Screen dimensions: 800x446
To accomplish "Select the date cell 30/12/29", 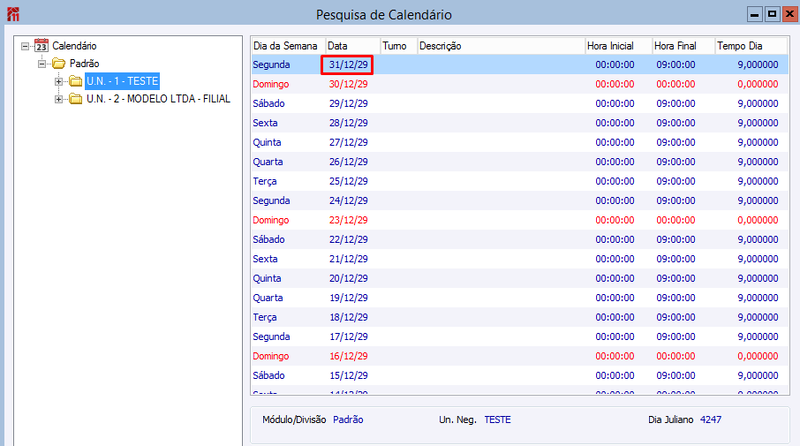I will (348, 84).
